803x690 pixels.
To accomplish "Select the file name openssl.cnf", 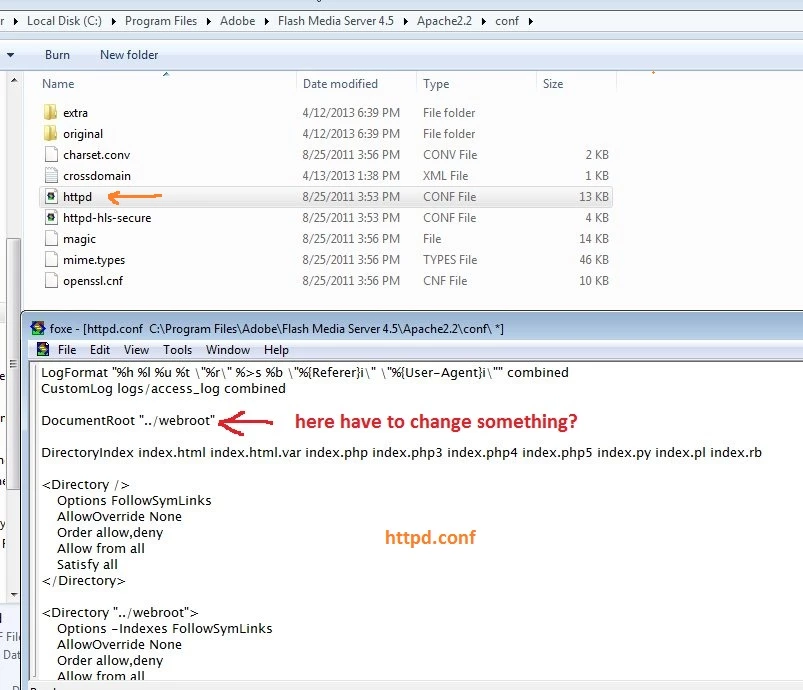I will 93,281.
